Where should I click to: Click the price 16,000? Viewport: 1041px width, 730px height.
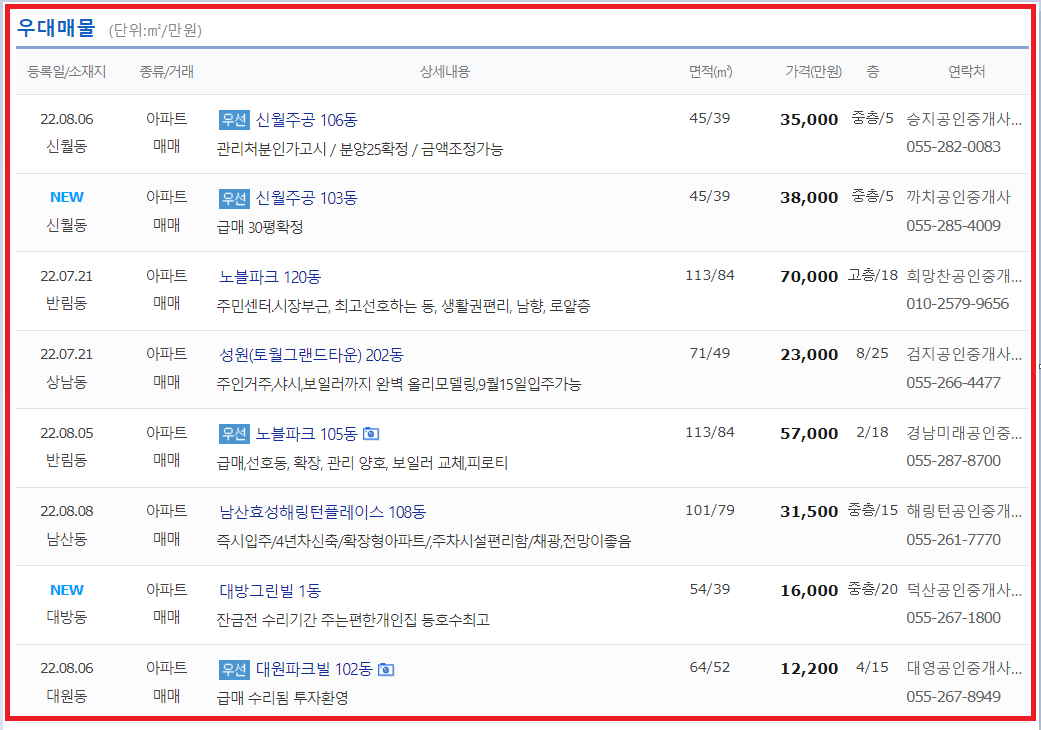click(x=809, y=591)
